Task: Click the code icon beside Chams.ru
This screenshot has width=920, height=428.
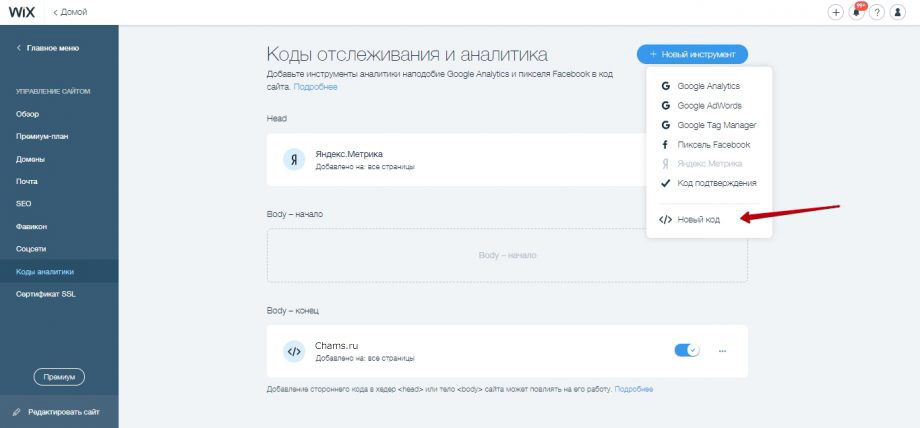Action: (x=293, y=351)
